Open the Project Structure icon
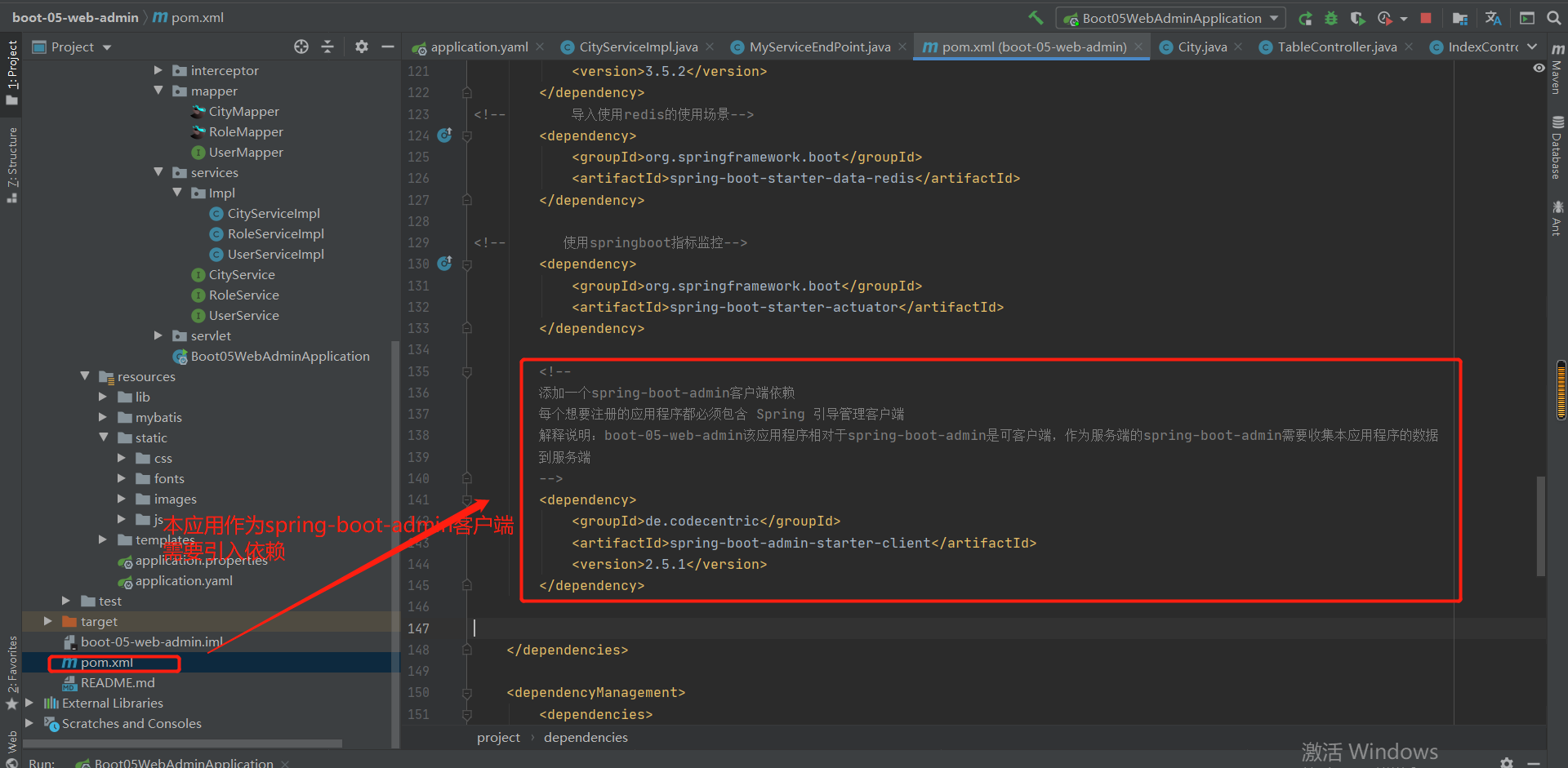Screen dimensions: 1568x768 pos(1460,18)
